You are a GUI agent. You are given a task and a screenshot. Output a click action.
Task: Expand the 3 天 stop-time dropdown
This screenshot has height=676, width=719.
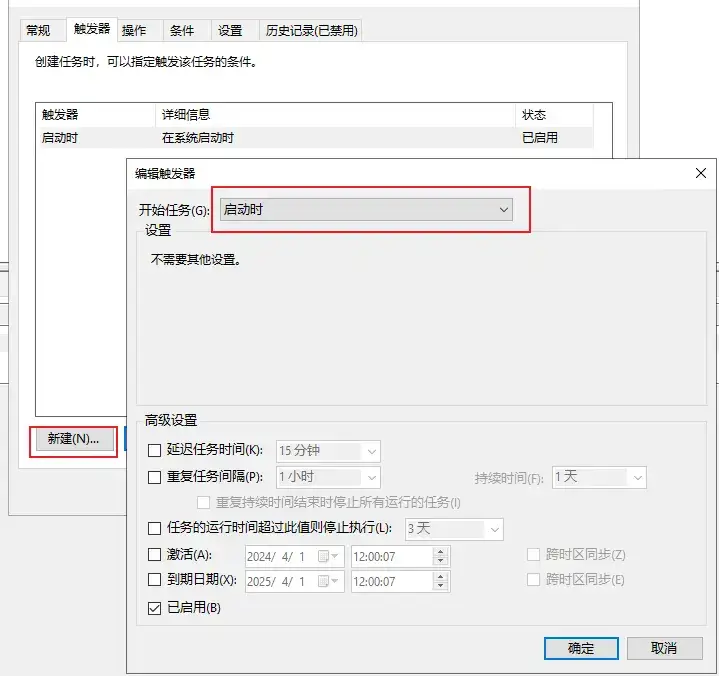(454, 529)
